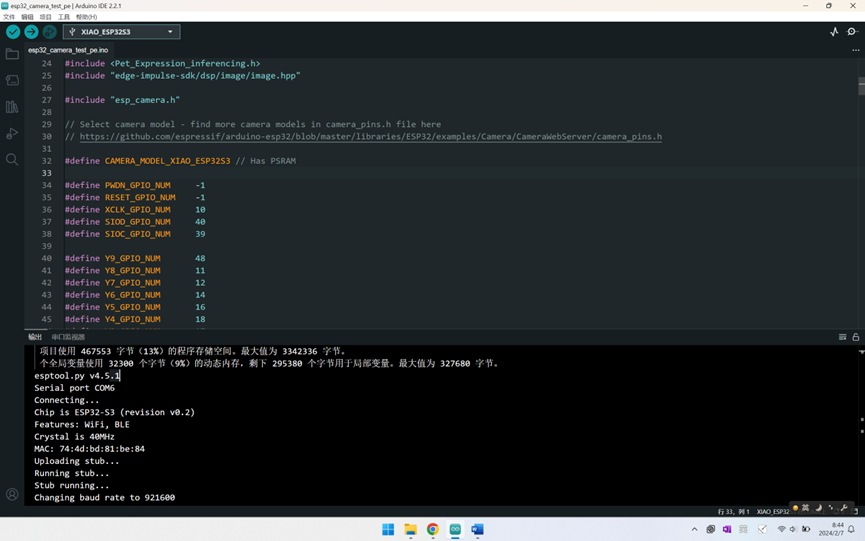Upload sketch with the arrow button
865x541 pixels.
pos(31,32)
